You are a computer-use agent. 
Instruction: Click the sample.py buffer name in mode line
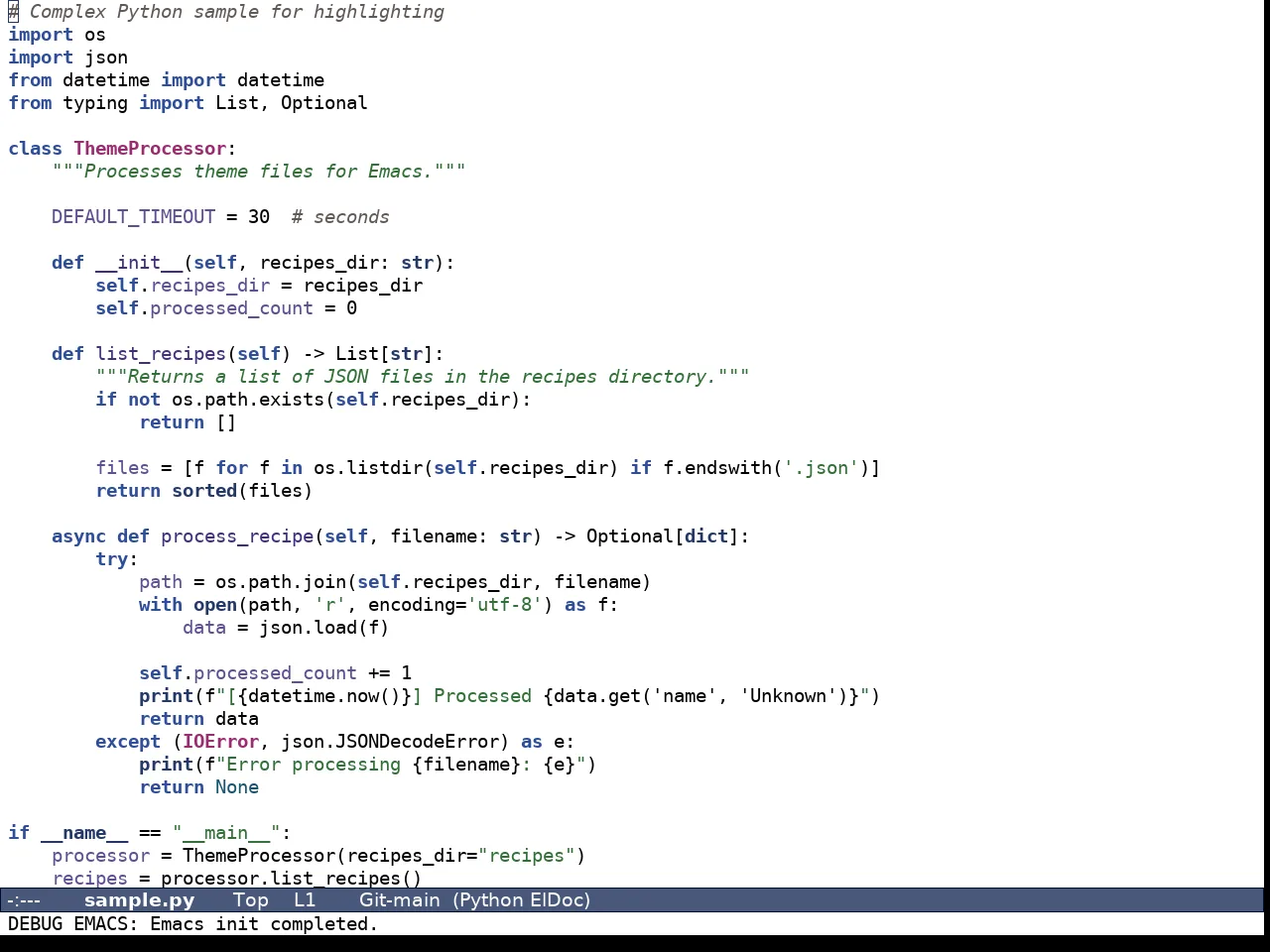click(139, 900)
